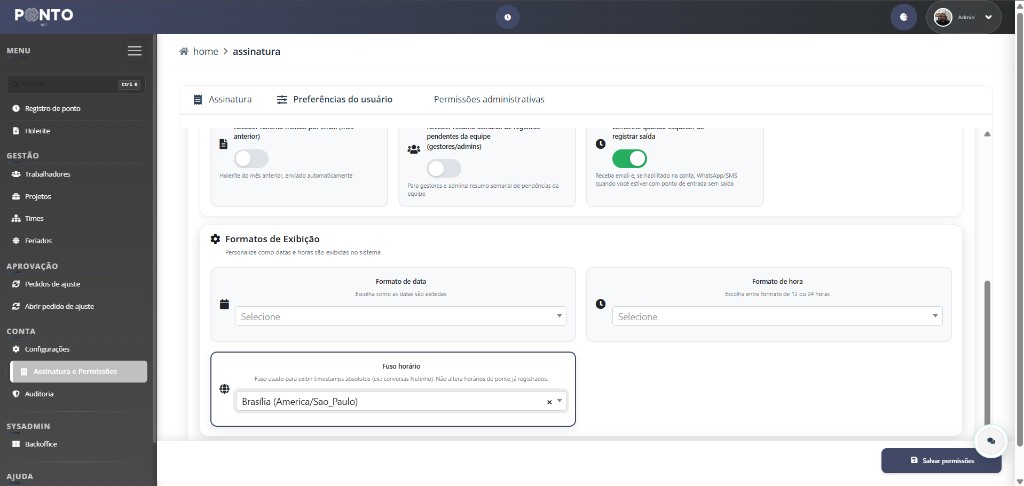This screenshot has width=1024, height=486.
Task: Click Trabalhadores people icon
Action: tap(16, 174)
